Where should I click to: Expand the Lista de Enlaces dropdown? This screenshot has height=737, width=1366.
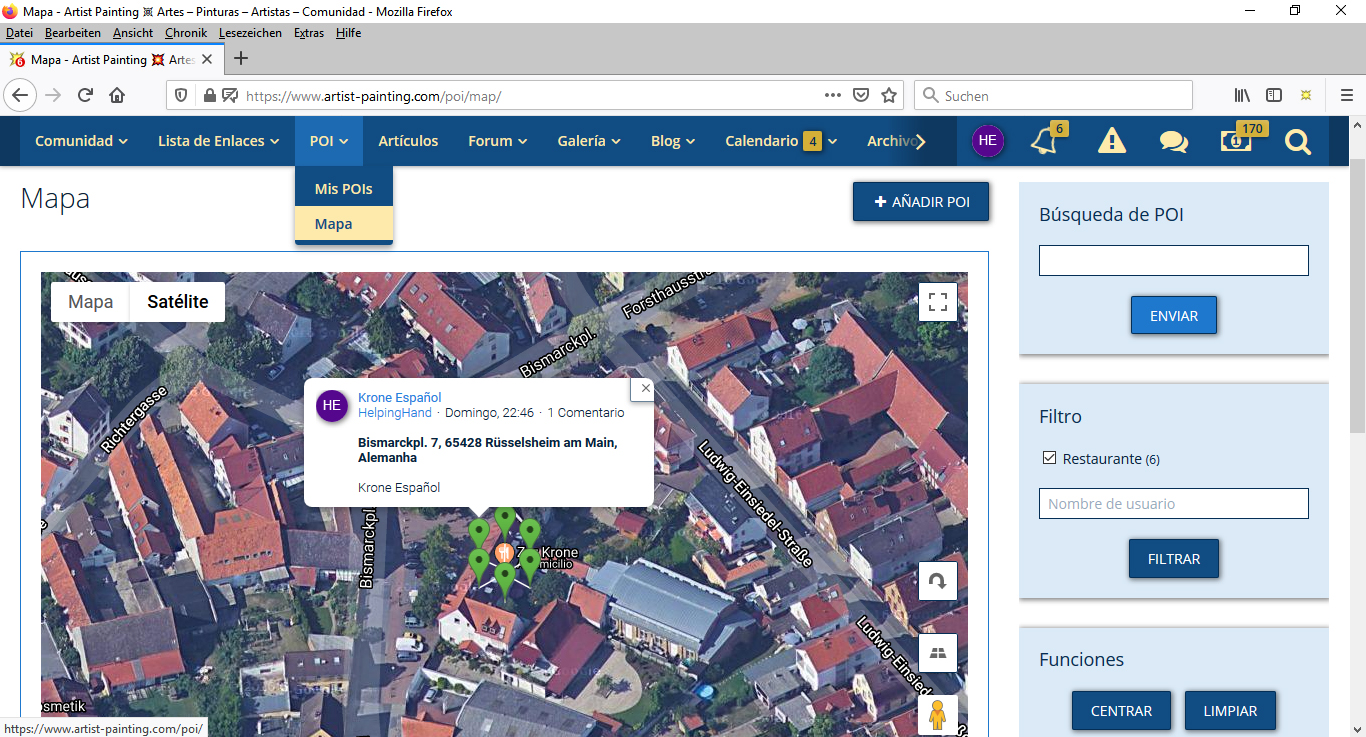[218, 141]
